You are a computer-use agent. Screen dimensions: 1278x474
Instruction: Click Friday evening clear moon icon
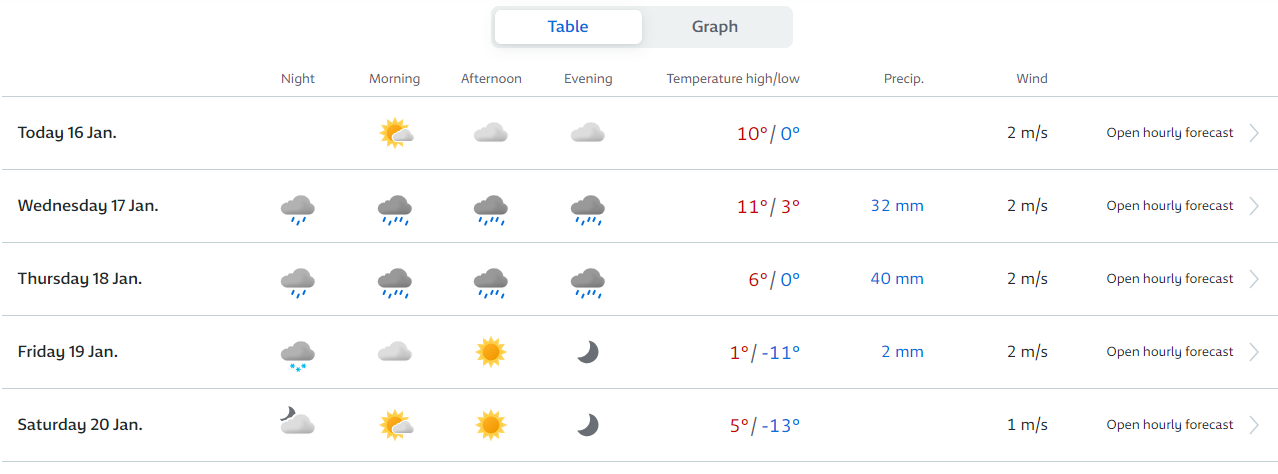coord(588,352)
